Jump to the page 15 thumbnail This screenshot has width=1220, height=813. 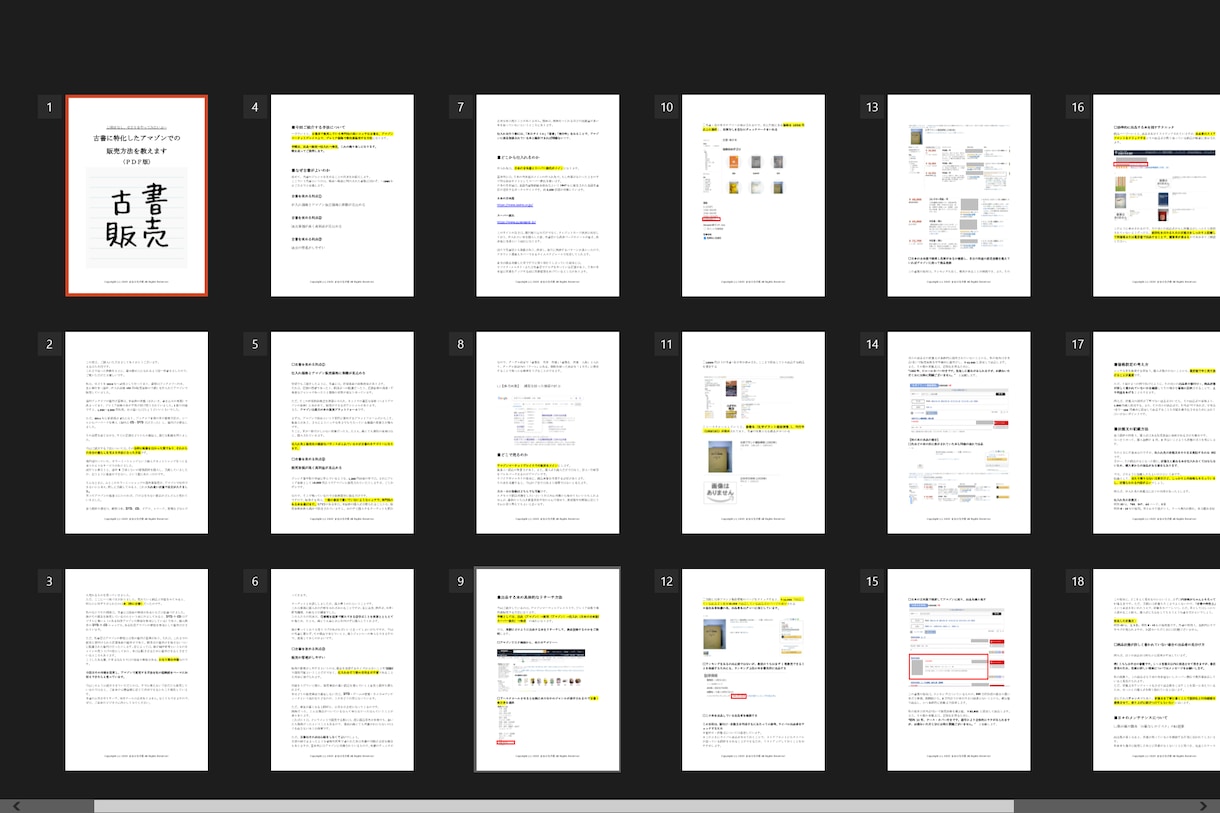pyautogui.click(x=959, y=671)
